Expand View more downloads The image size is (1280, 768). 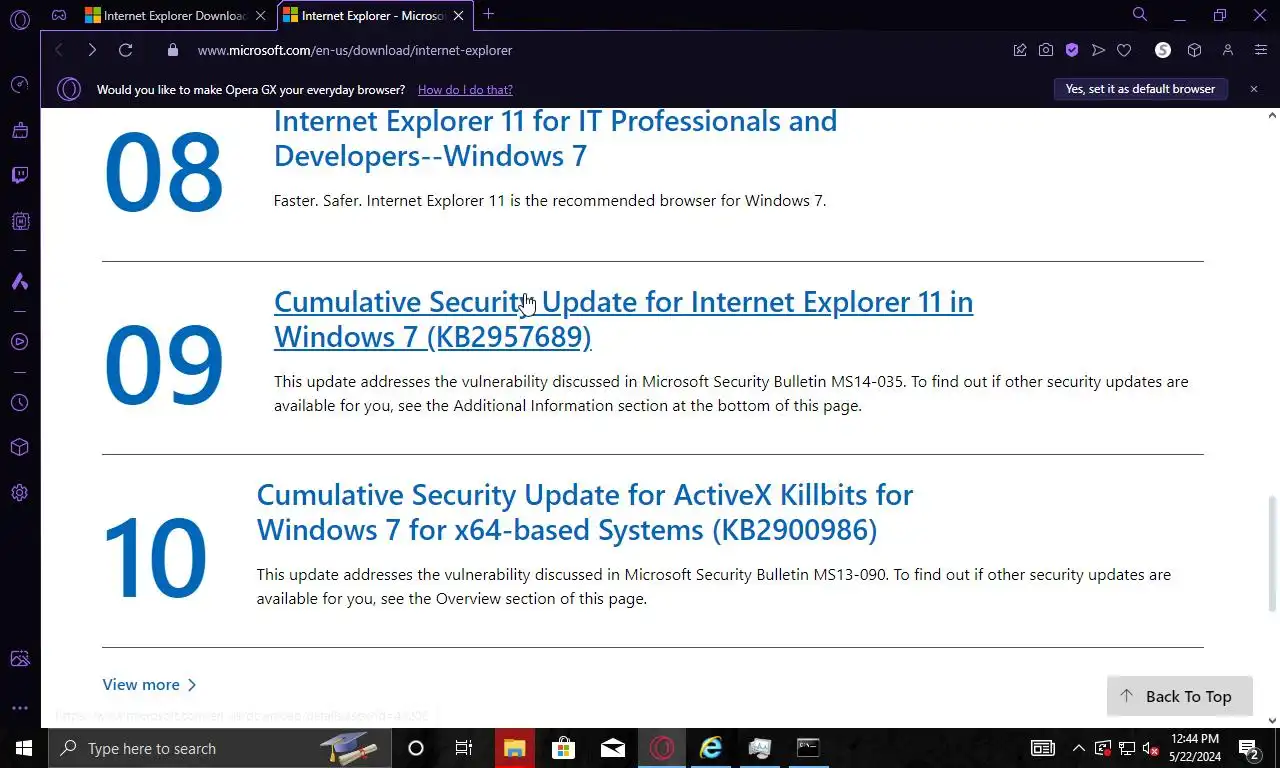[x=149, y=685]
